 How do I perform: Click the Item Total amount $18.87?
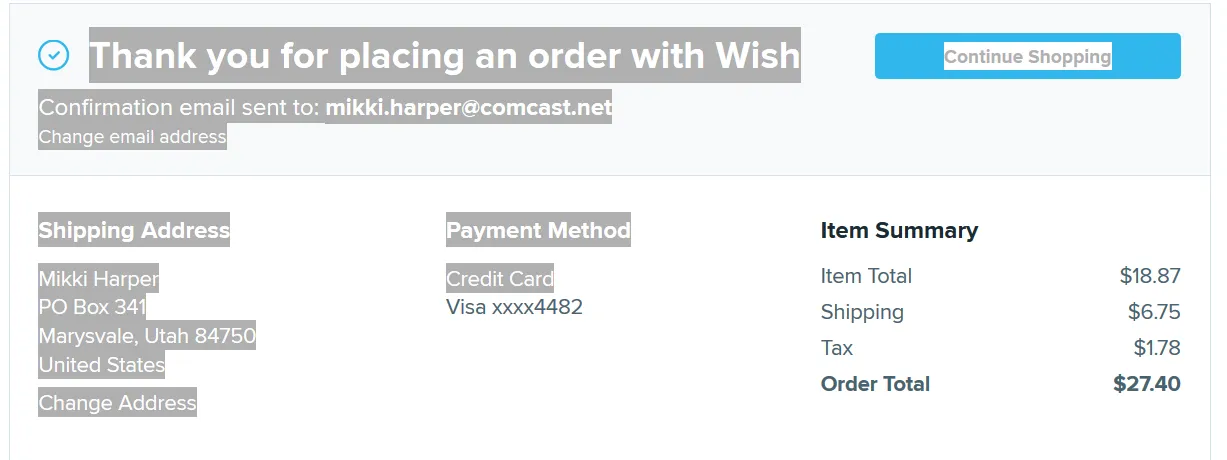pyautogui.click(x=1150, y=276)
